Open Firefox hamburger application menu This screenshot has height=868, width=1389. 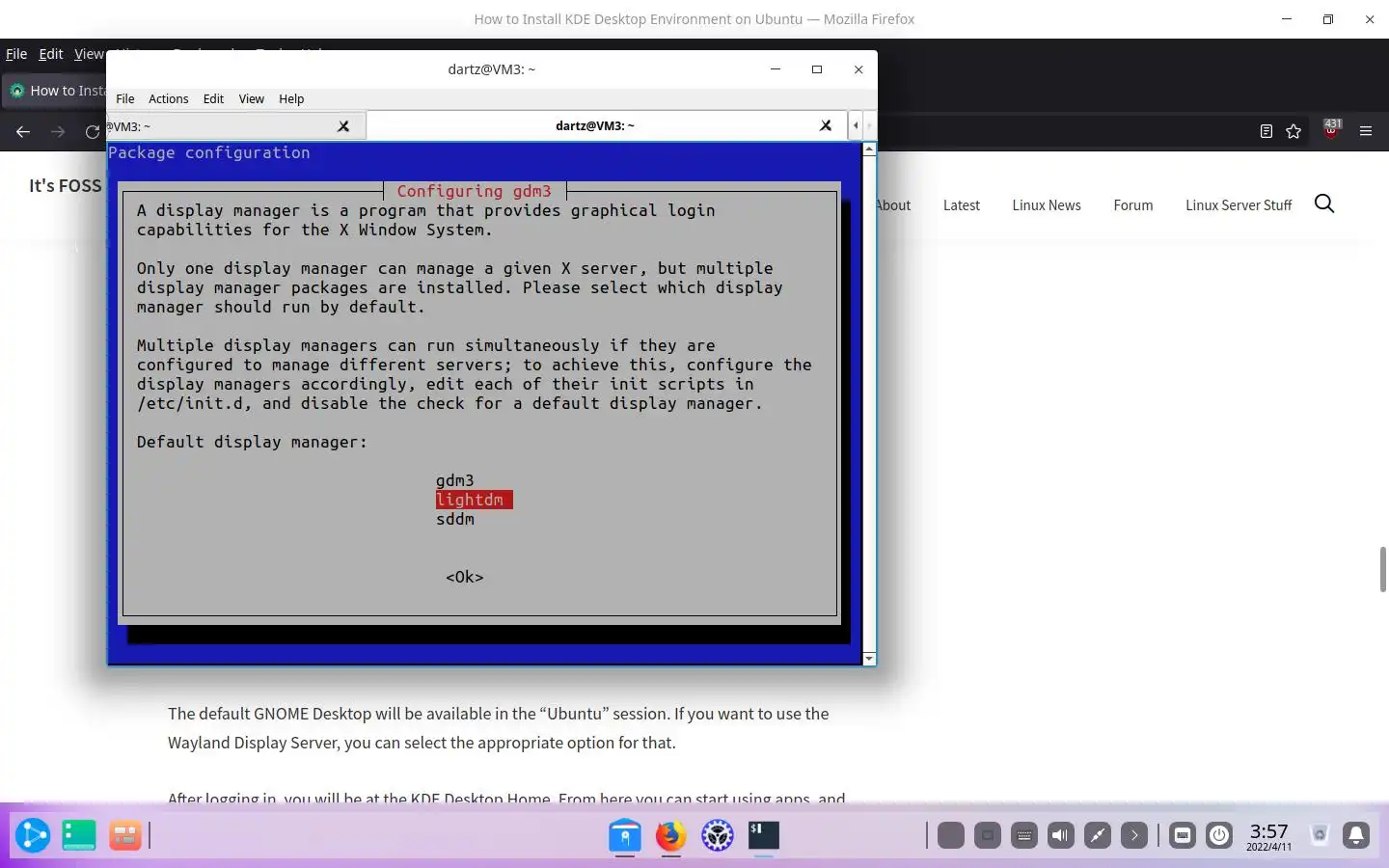1366,131
